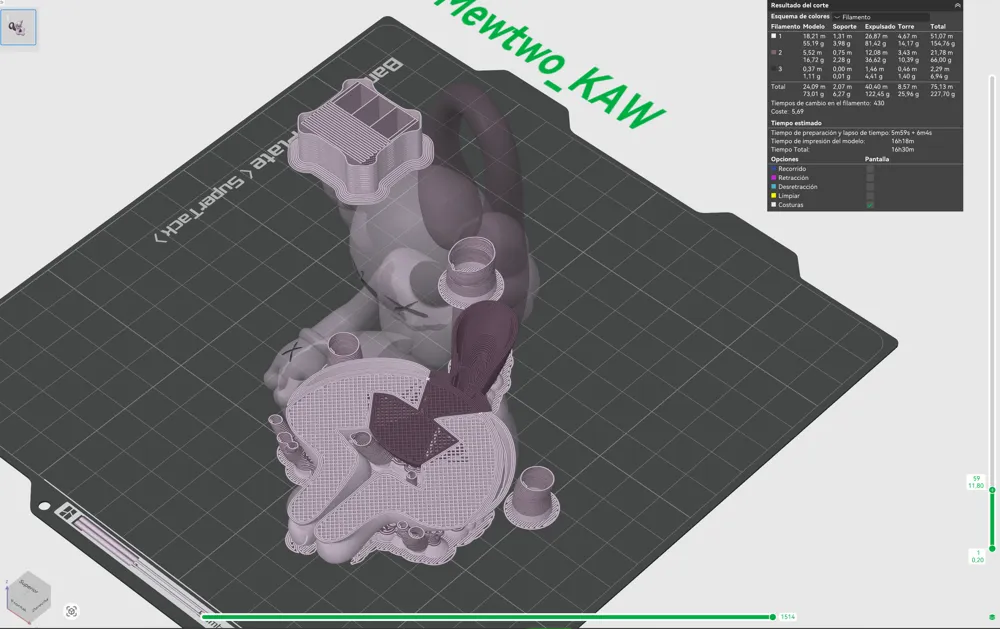Click the model print time value 16h18m
The height and width of the screenshot is (629, 1000).
(902, 141)
